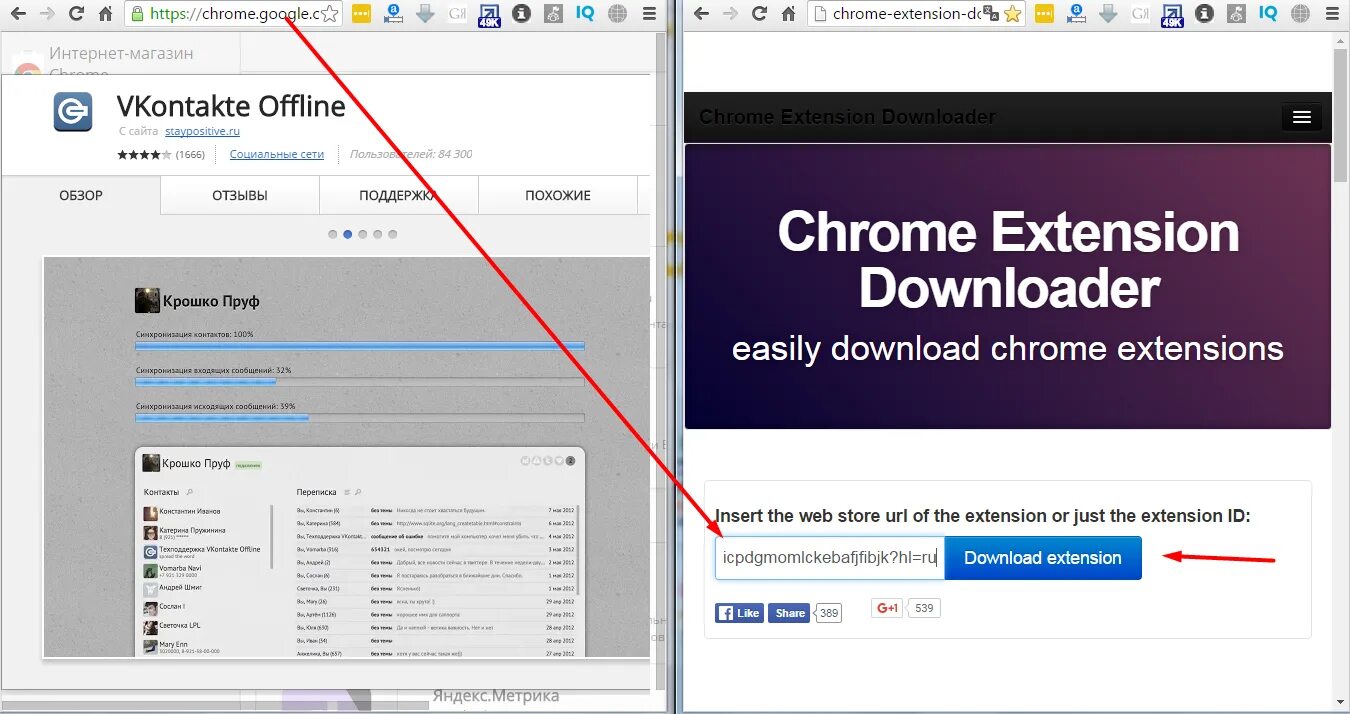This screenshot has height=714, width=1350.
Task: Click the extension URL input field
Action: [x=830, y=558]
